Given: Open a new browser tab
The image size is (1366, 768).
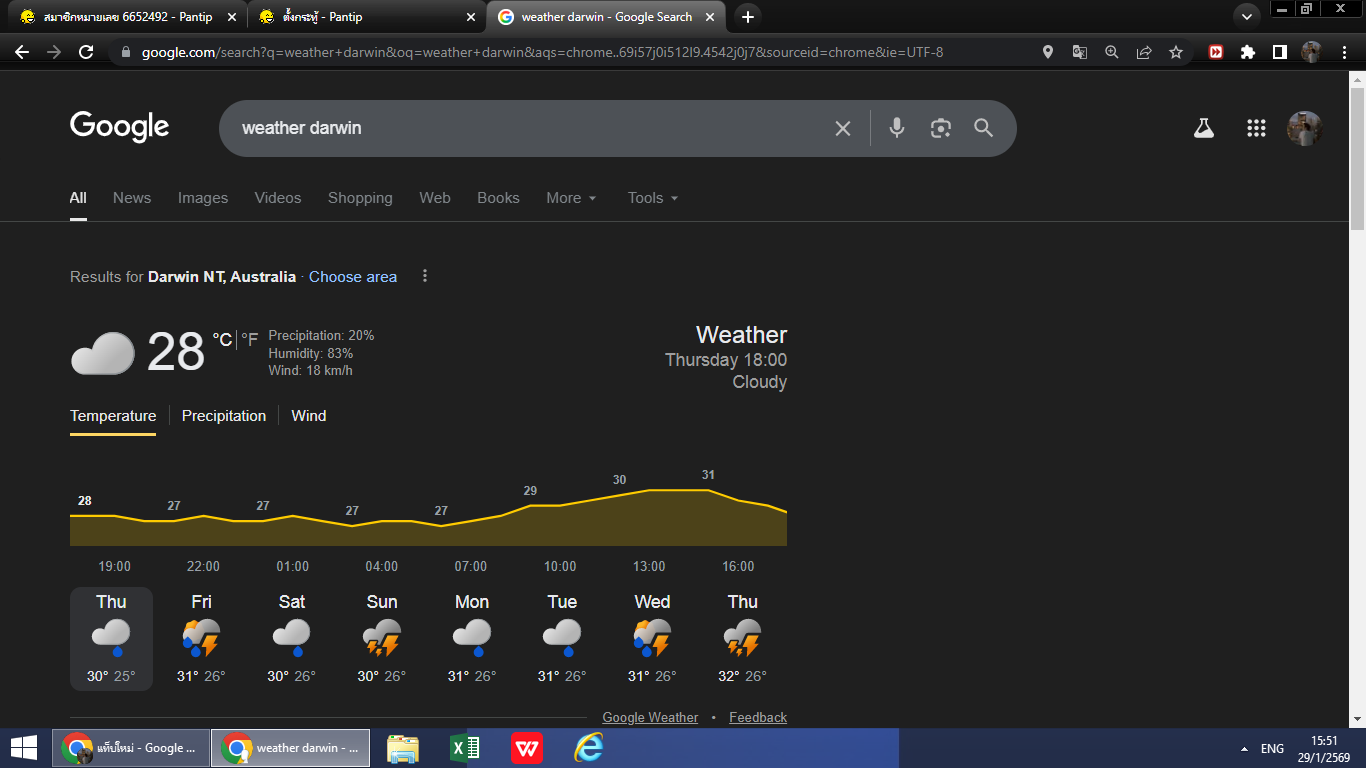Looking at the screenshot, I should click(x=747, y=17).
